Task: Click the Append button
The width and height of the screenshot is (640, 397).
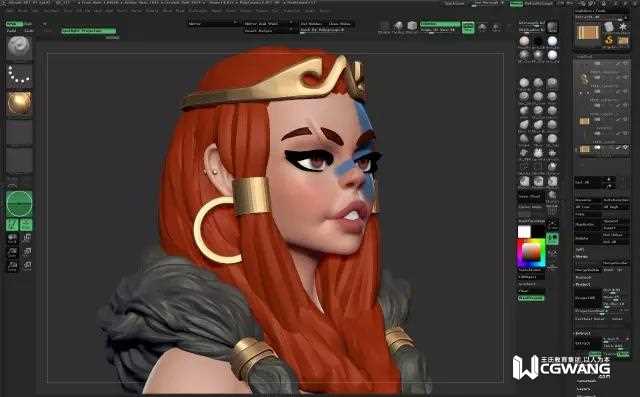Action: [616, 221]
